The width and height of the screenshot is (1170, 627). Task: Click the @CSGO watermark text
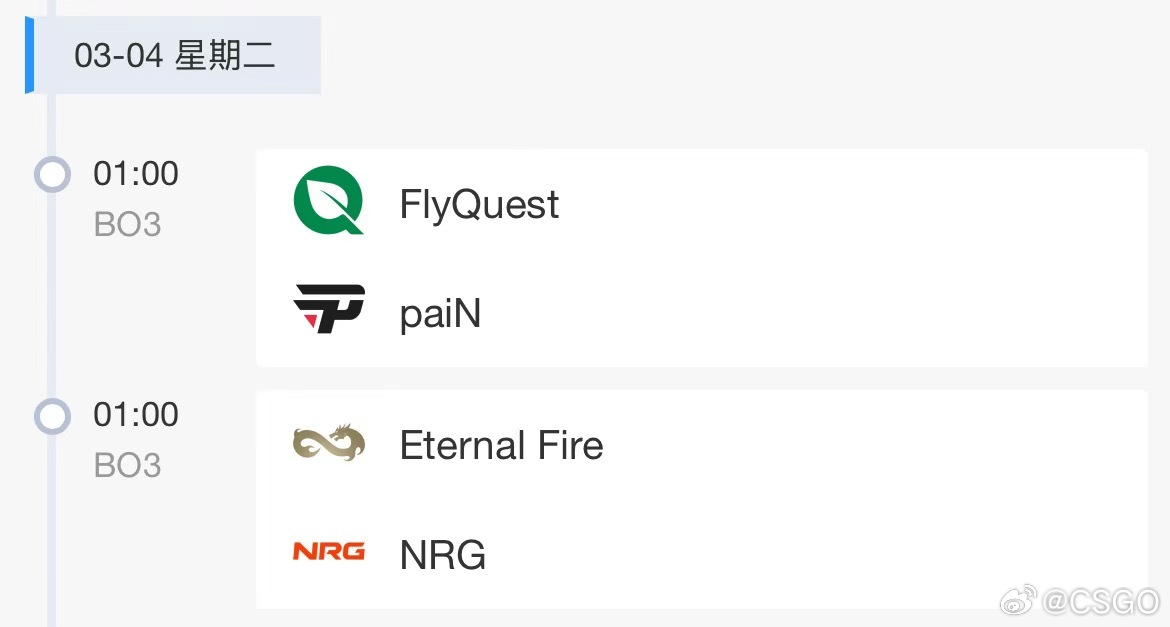pos(1101,600)
